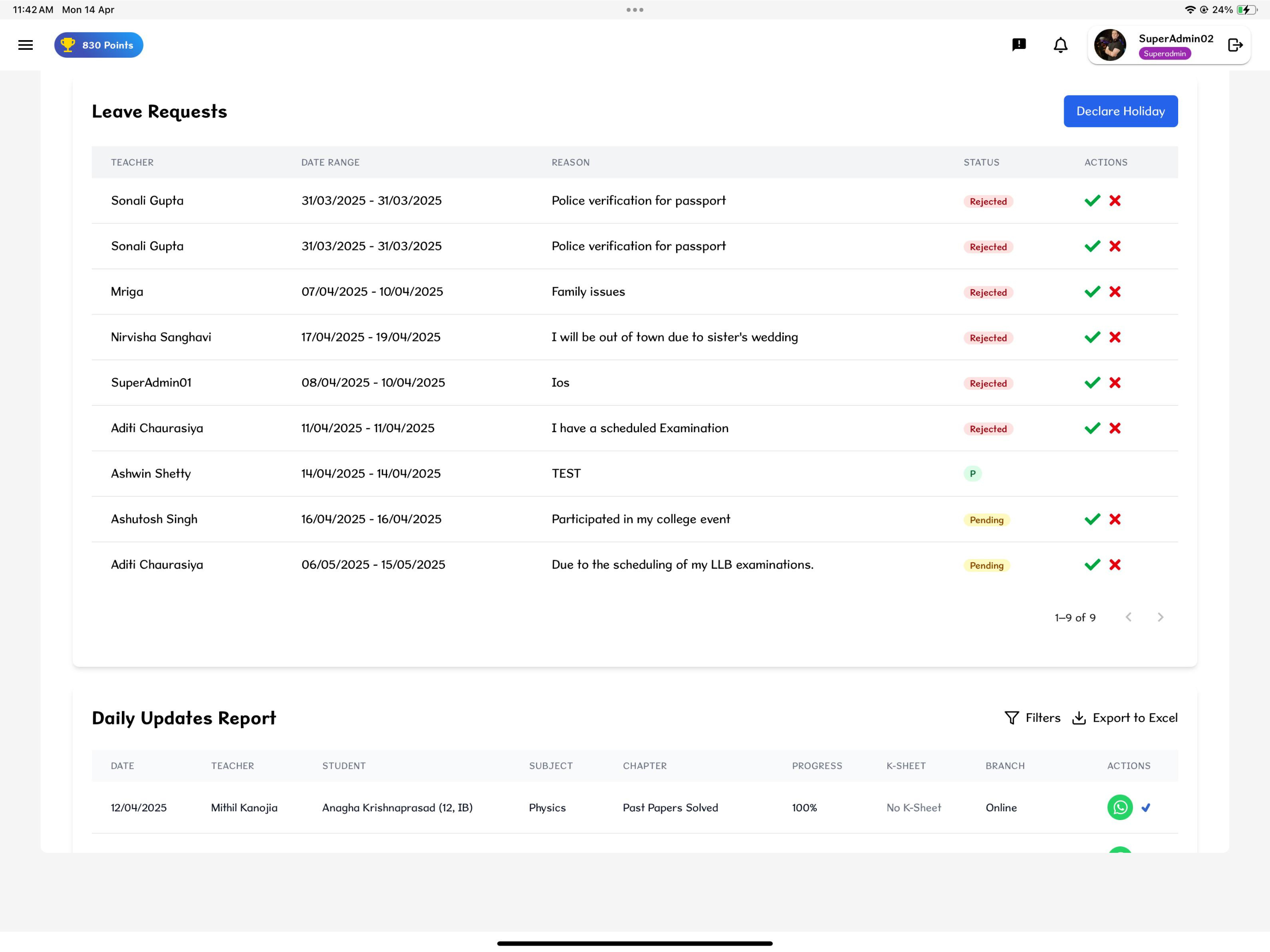Go to next page of leave requests
This screenshot has height=952, width=1270.
click(x=1160, y=617)
